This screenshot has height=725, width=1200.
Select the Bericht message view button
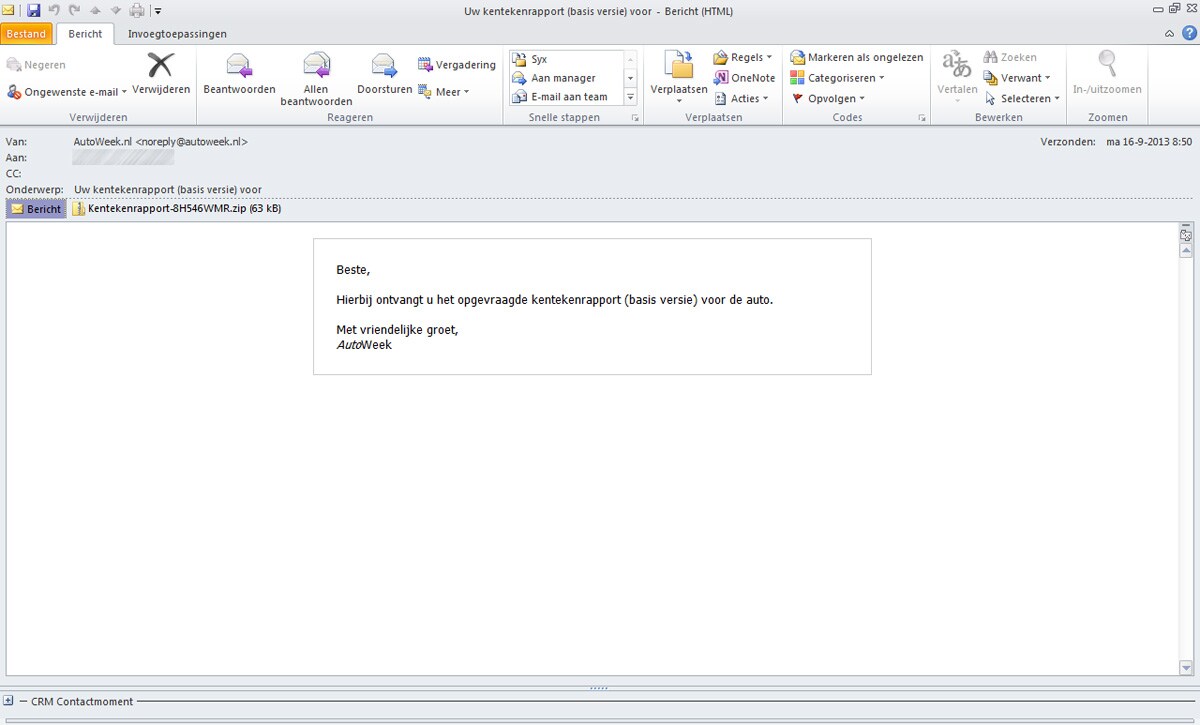36,209
